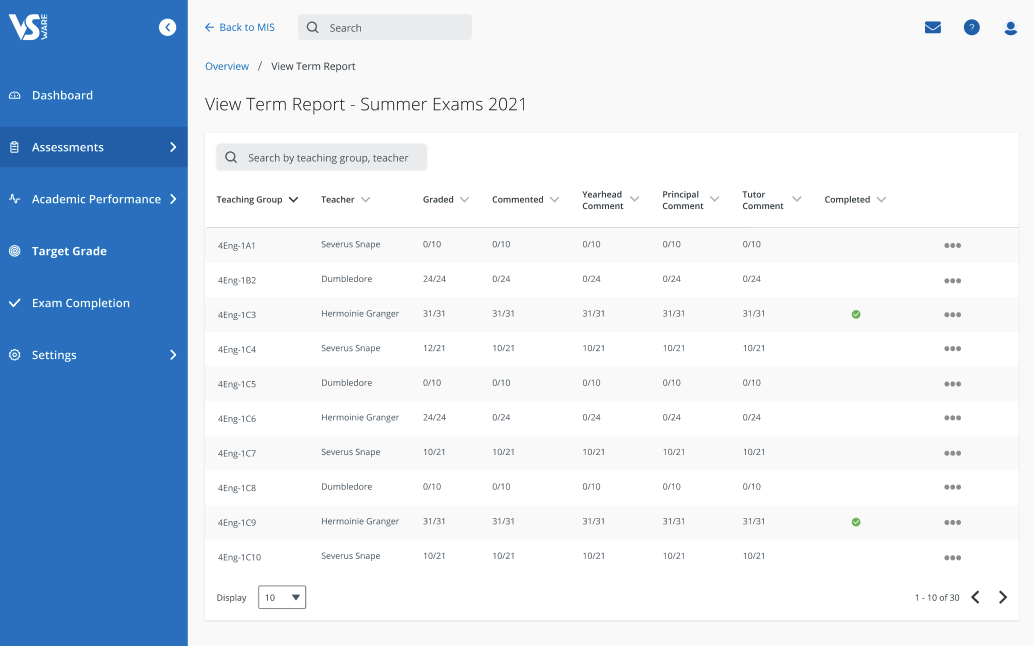Select the 4Eng-1C8 teaching group cell
Screen dimensions: 1034x646
[237, 488]
